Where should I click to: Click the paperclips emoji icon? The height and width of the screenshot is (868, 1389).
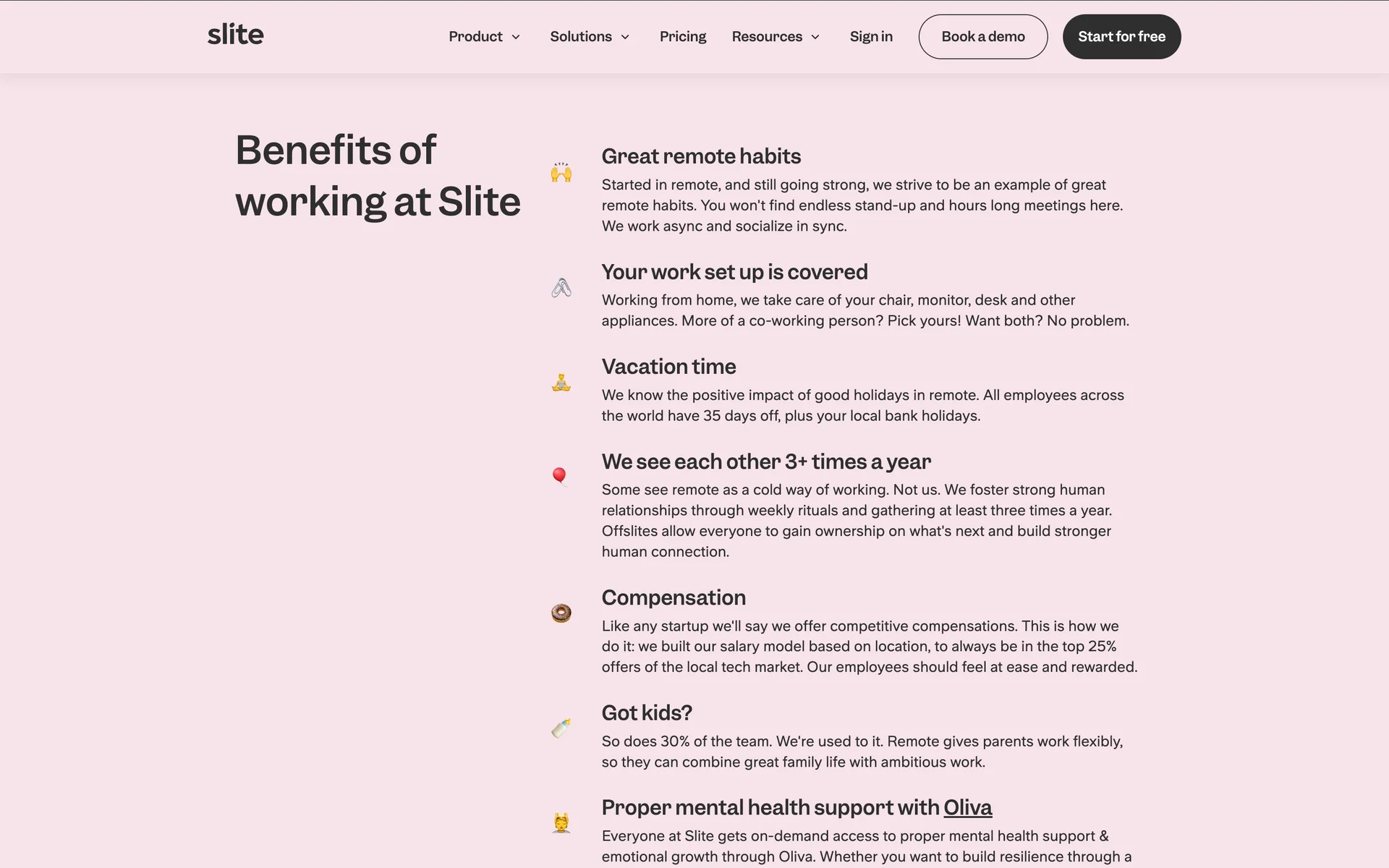coord(561,288)
